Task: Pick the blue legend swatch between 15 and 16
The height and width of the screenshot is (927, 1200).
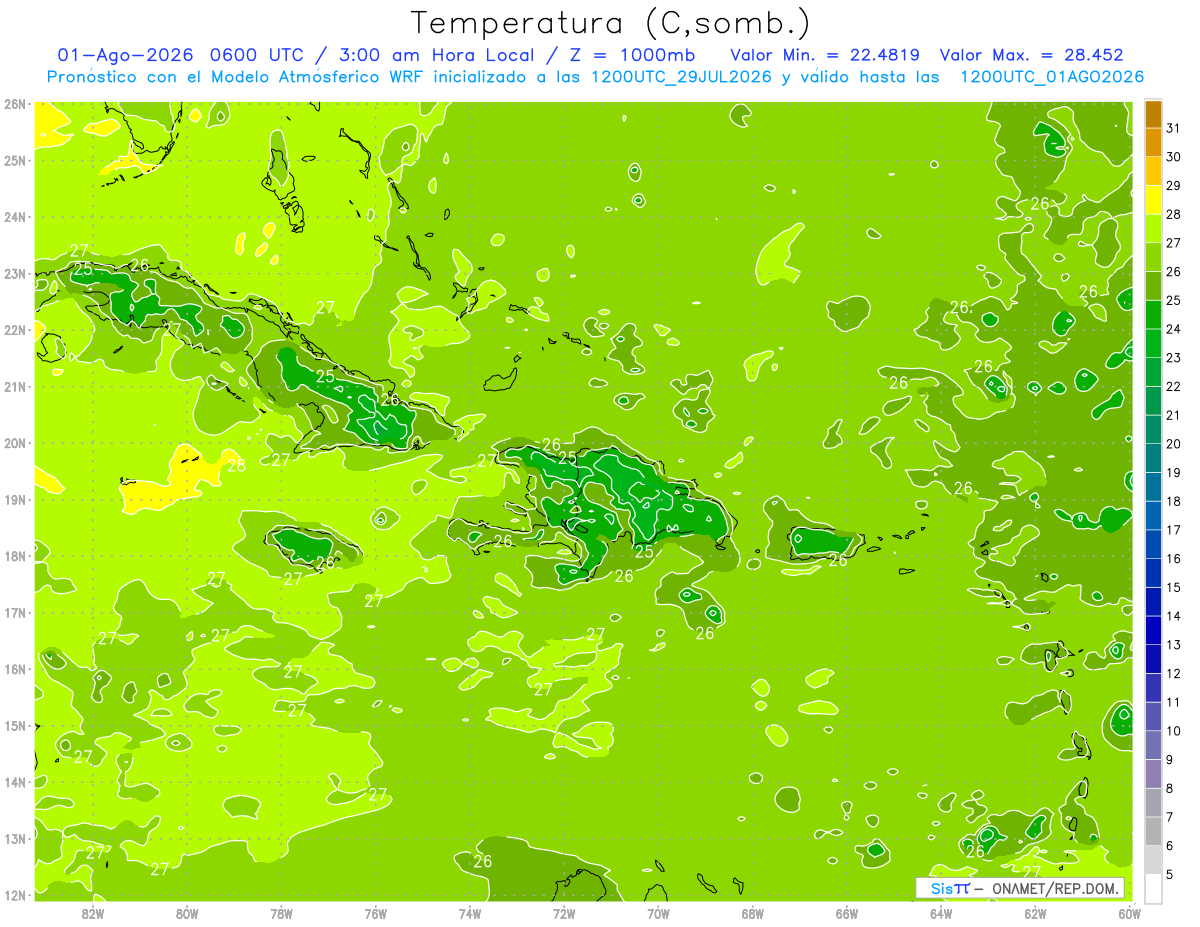Action: [x=1153, y=573]
